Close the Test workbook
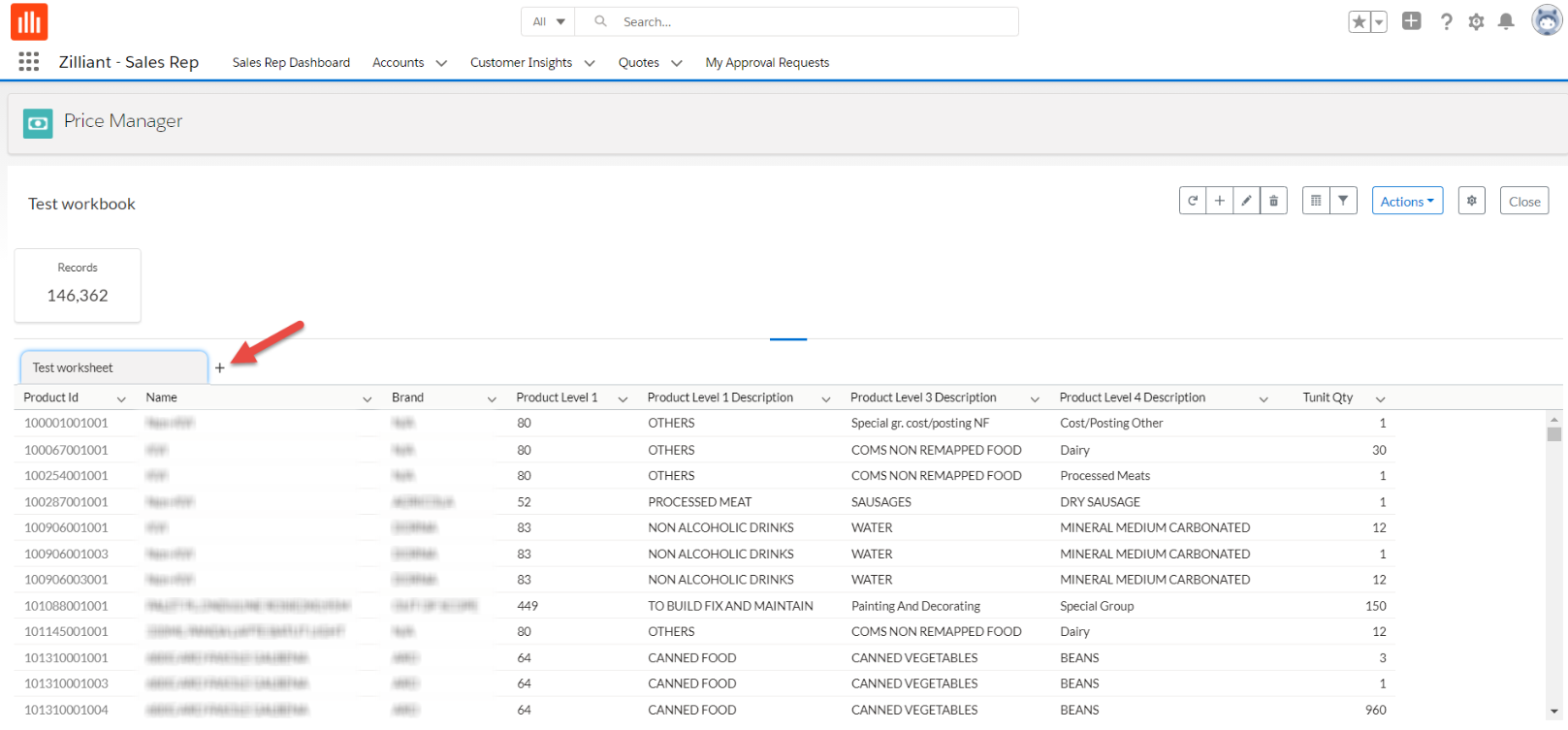This screenshot has height=730, width=1568. coord(1523,202)
